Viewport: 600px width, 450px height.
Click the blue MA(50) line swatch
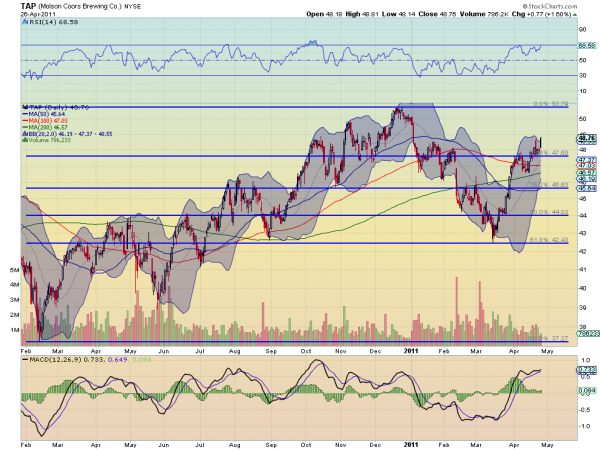coord(25,114)
